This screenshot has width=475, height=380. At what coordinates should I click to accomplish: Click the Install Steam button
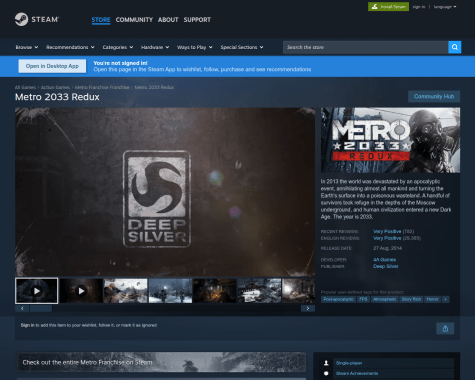point(388,7)
